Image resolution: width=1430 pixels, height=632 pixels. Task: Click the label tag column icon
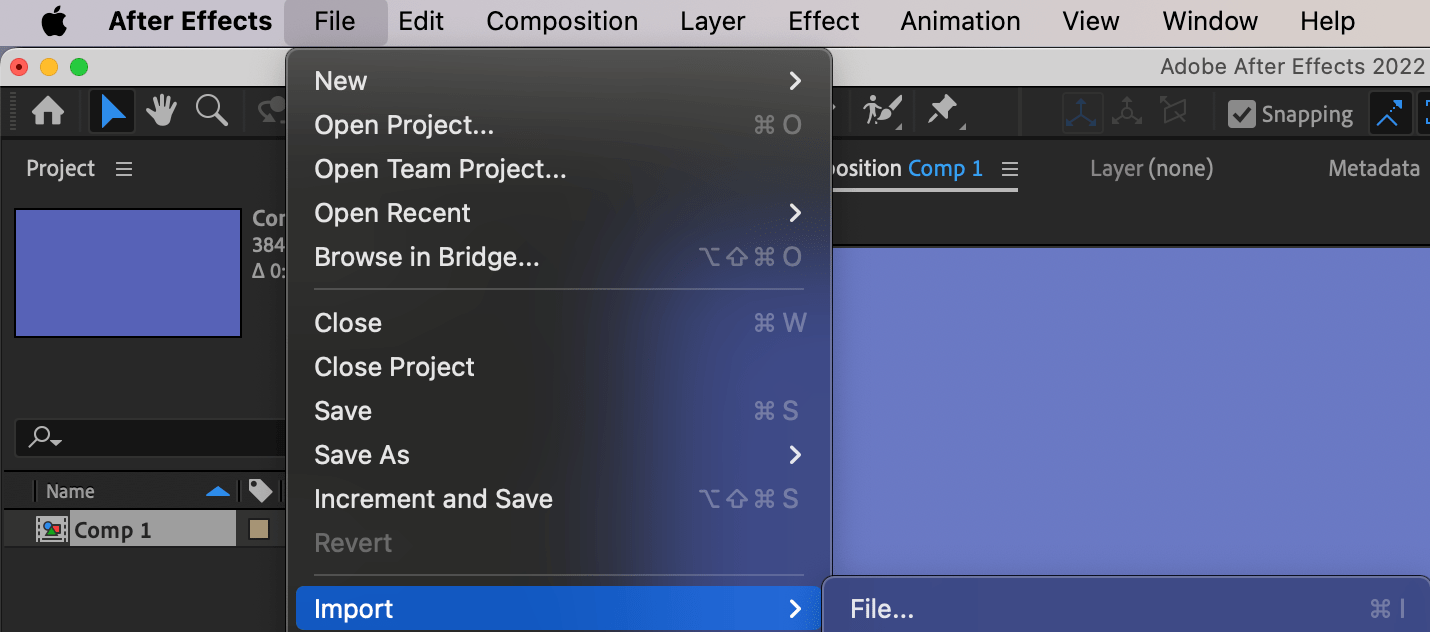(x=260, y=491)
